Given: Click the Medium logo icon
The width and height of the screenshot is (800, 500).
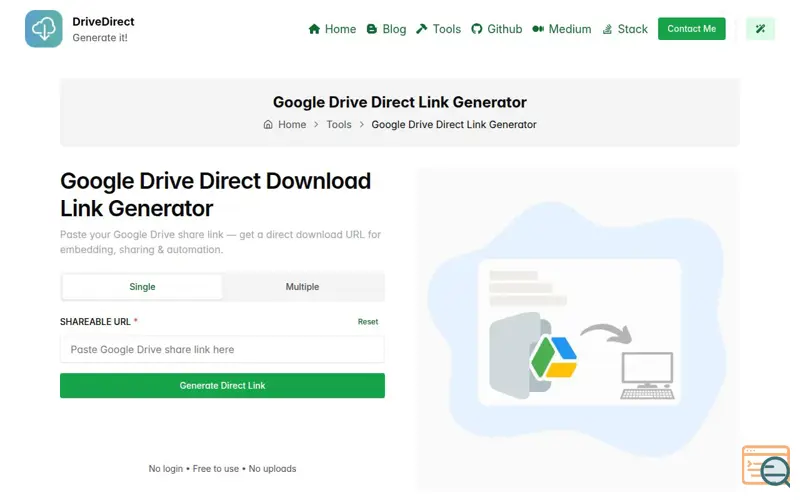Looking at the screenshot, I should pyautogui.click(x=538, y=29).
